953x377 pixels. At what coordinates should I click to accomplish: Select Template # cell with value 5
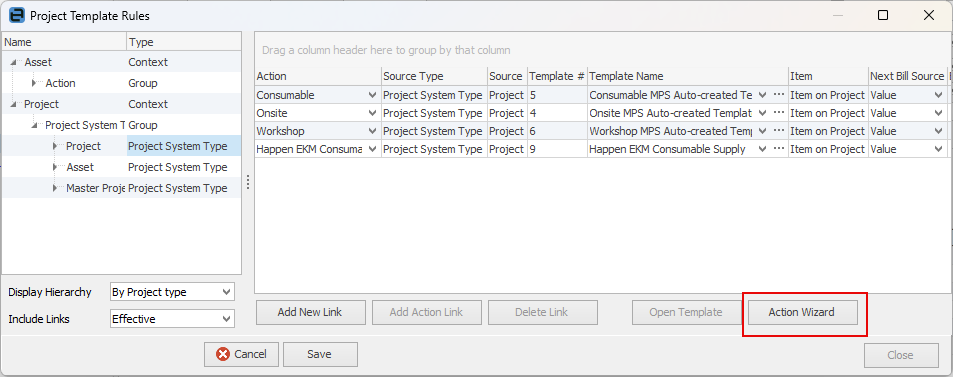[557, 95]
